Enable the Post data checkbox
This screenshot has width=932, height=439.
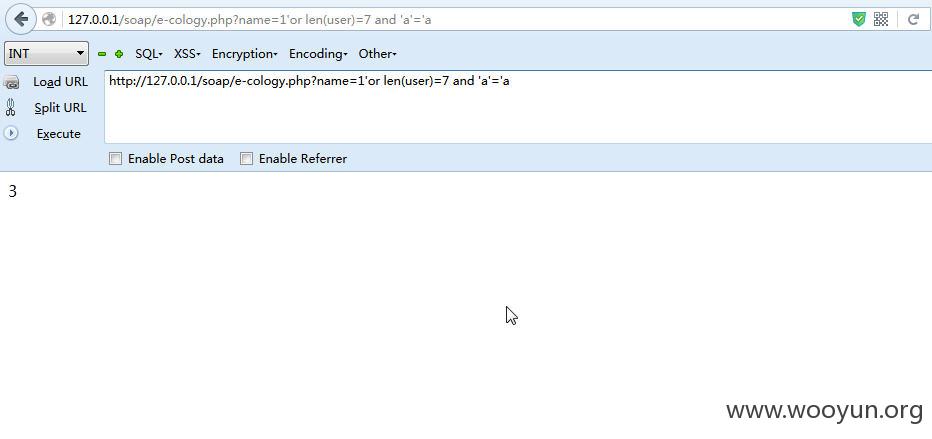pos(115,159)
